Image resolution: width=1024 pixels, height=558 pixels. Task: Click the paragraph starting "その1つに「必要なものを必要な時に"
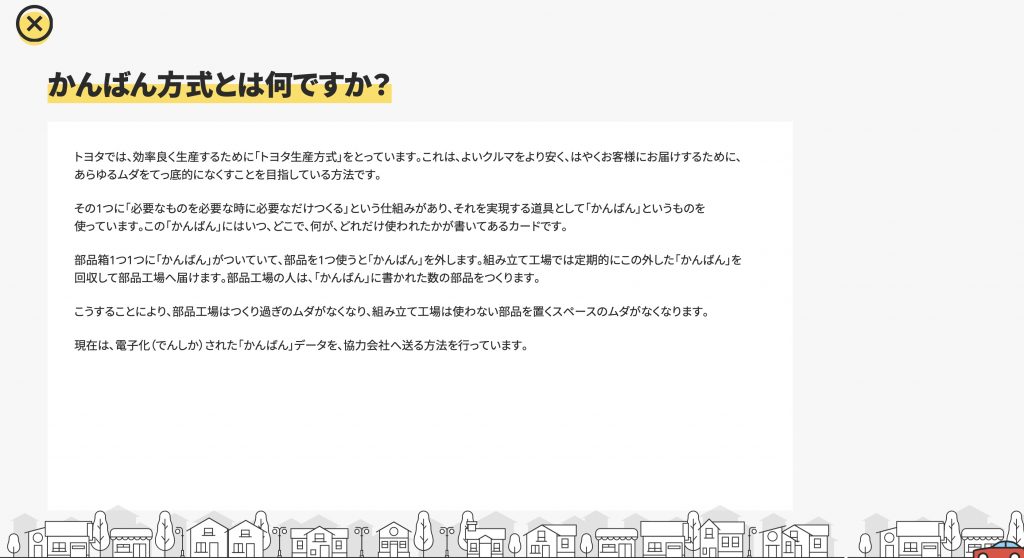[x=390, y=218]
